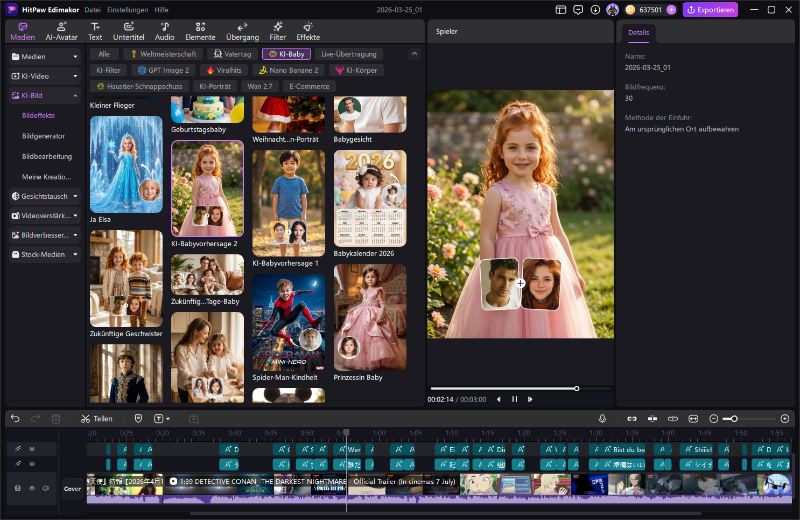Add credits with the plus coin button
800x520 pixels.
coord(671,10)
